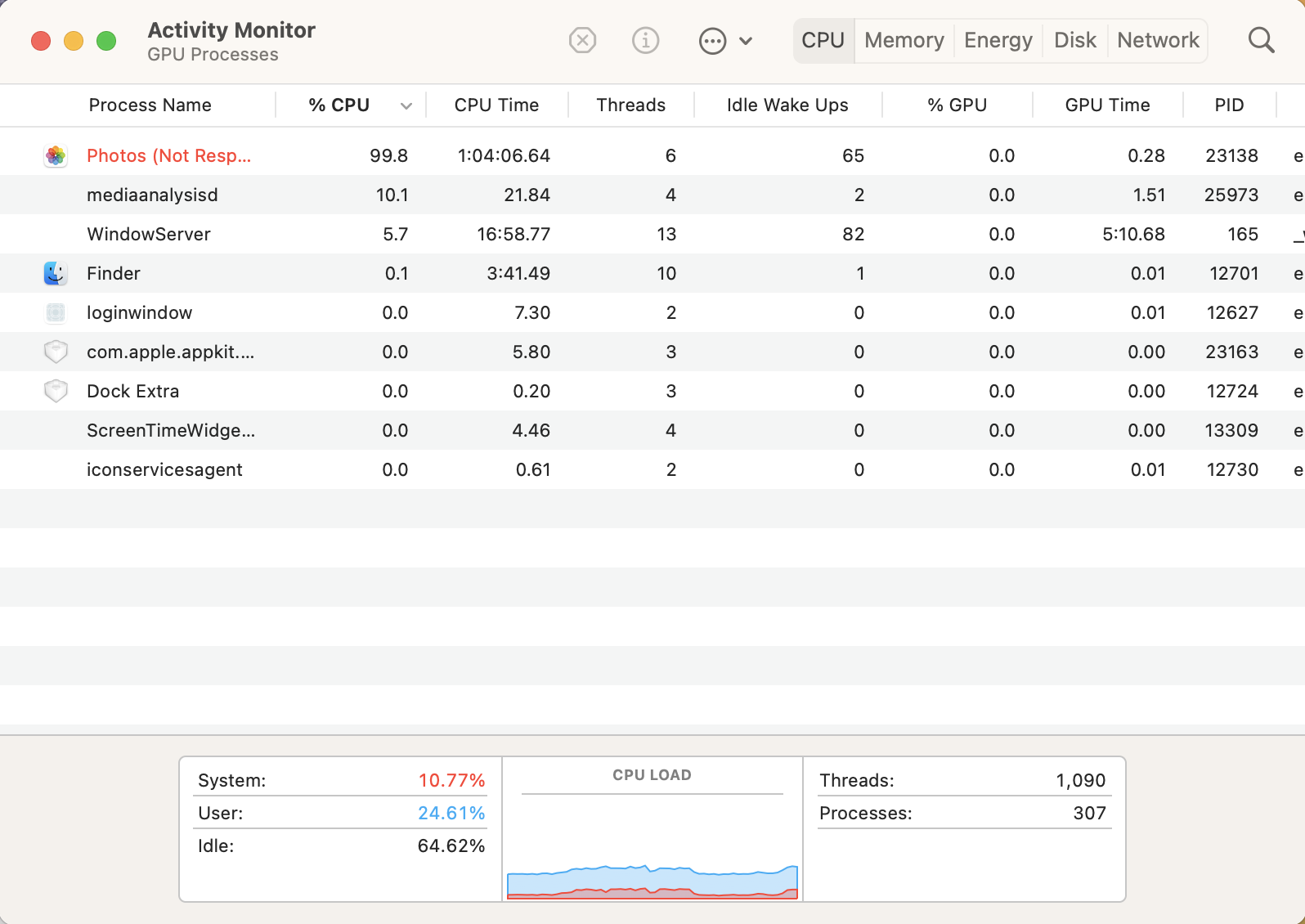Click the 16:58.77 CPU Time value

pyautogui.click(x=513, y=234)
